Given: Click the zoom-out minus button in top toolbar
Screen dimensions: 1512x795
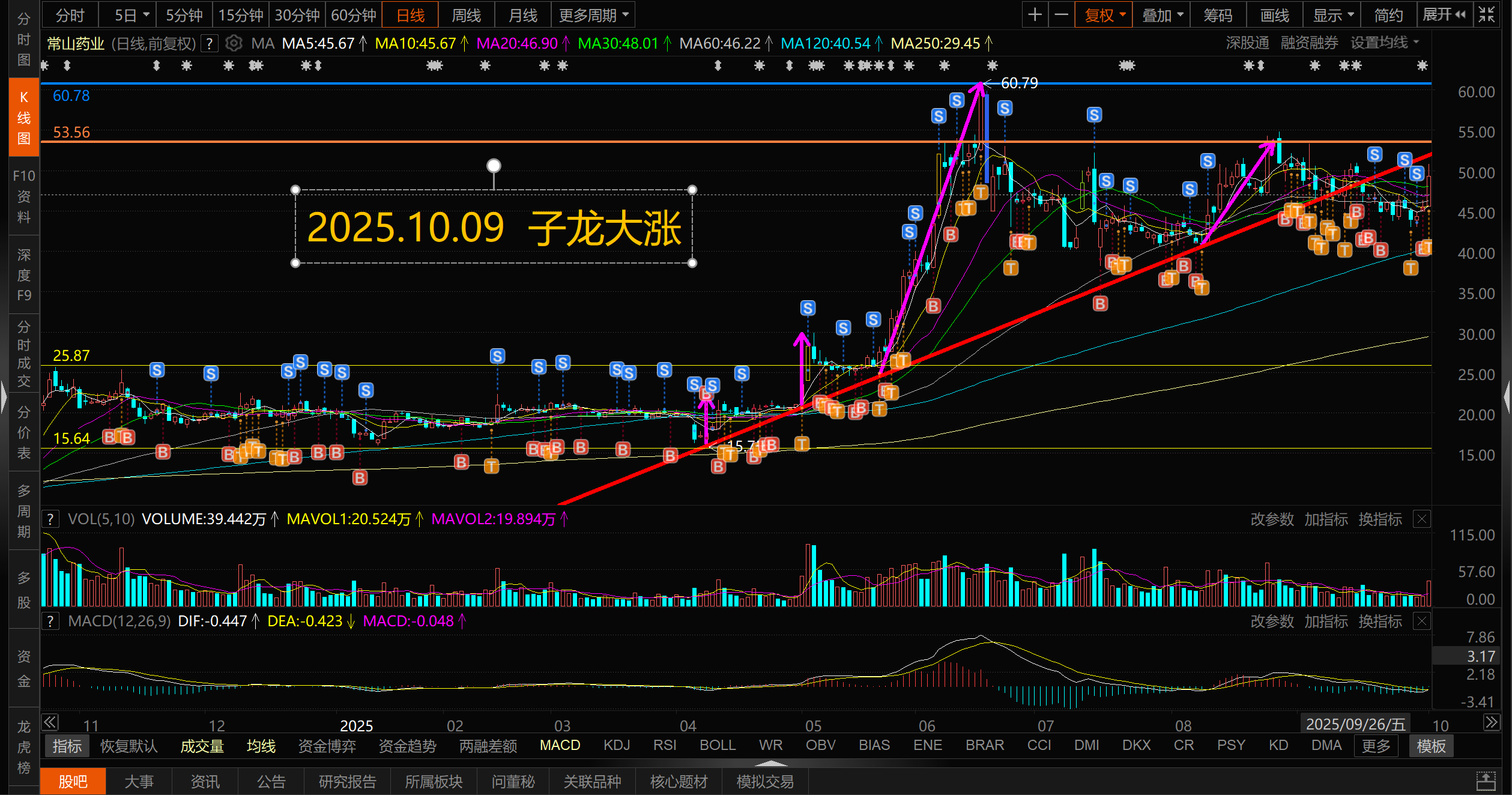Looking at the screenshot, I should click(x=1061, y=15).
